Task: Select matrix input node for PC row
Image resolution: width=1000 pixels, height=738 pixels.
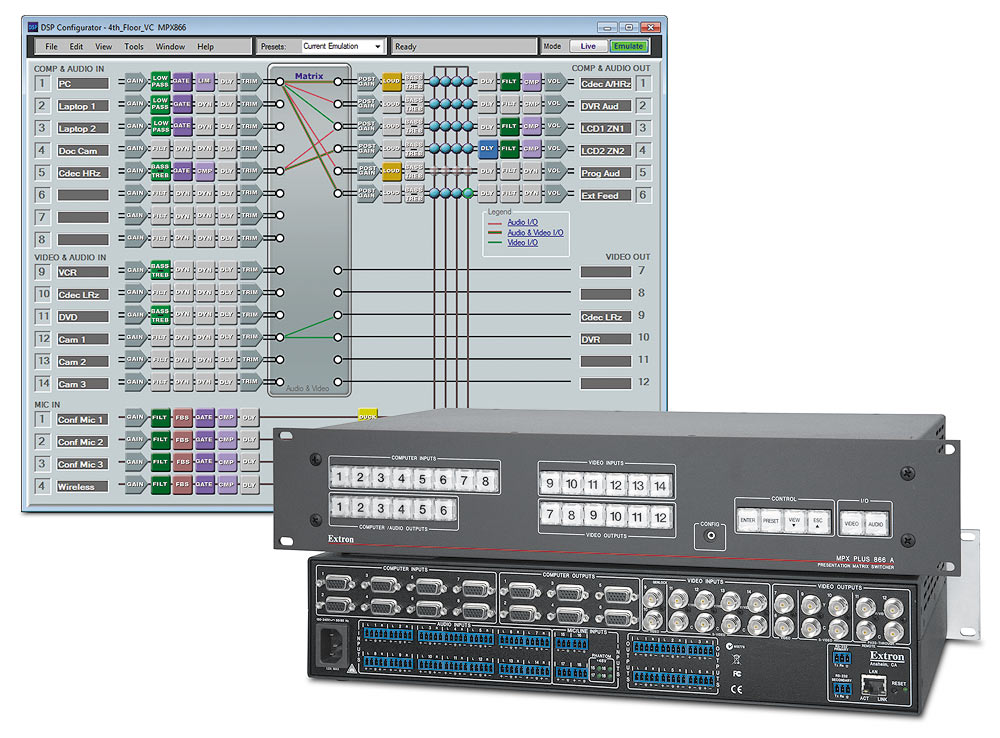Action: coord(280,82)
